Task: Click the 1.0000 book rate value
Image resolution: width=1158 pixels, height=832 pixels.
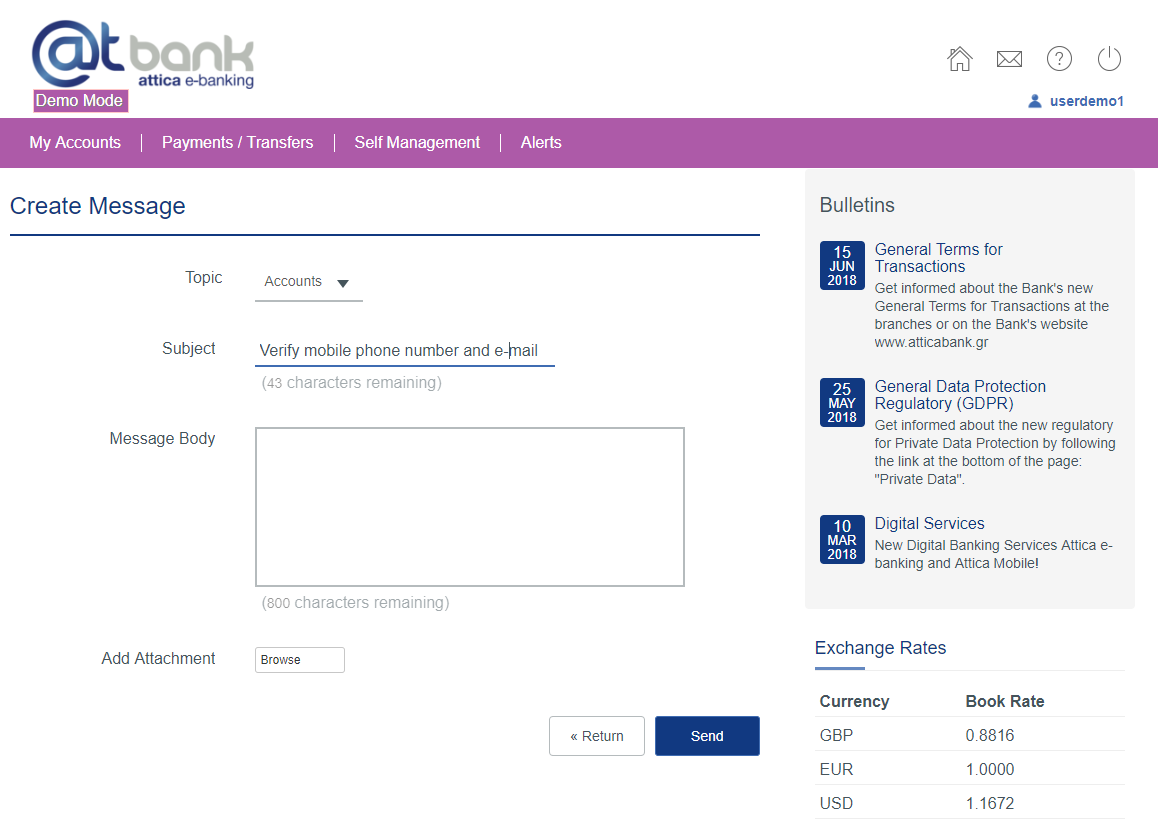Action: point(990,769)
